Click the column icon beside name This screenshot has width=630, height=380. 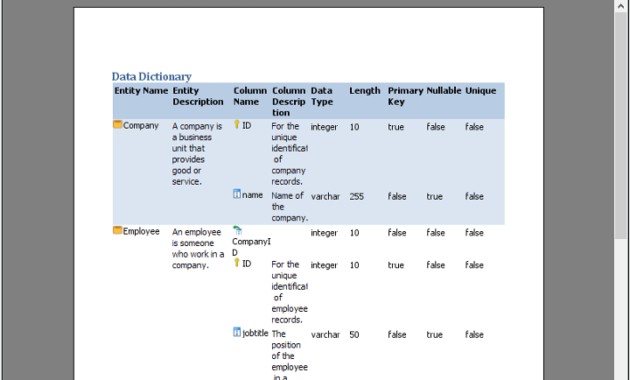237,194
